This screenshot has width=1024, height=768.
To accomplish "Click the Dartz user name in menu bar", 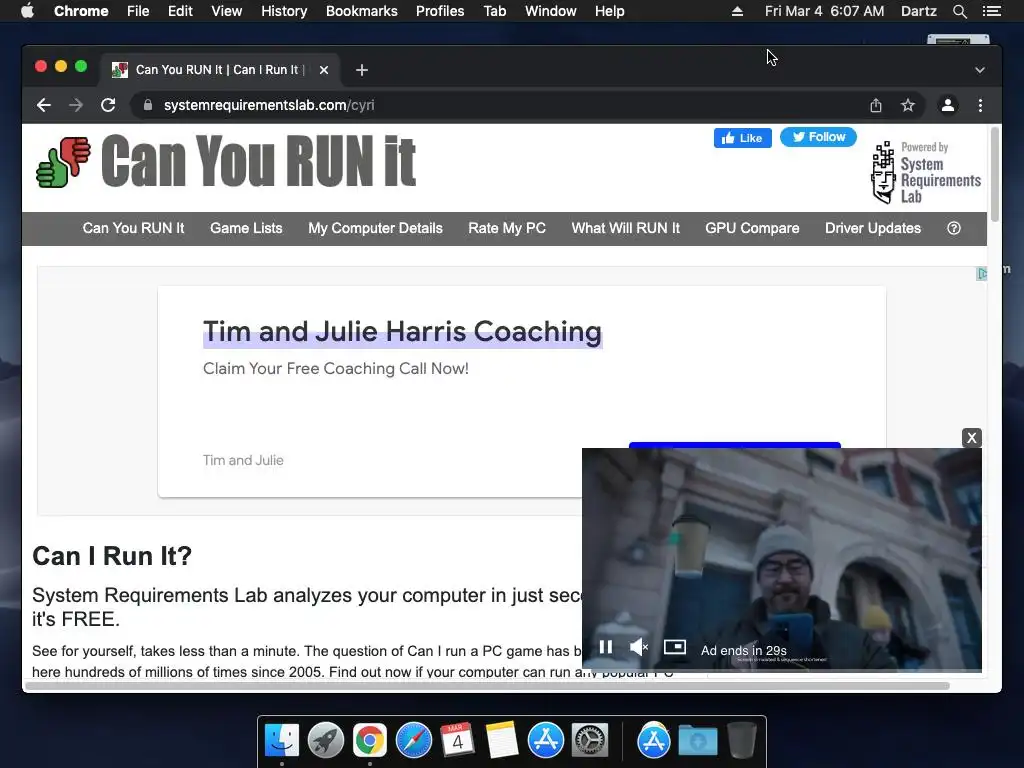I will tap(919, 11).
